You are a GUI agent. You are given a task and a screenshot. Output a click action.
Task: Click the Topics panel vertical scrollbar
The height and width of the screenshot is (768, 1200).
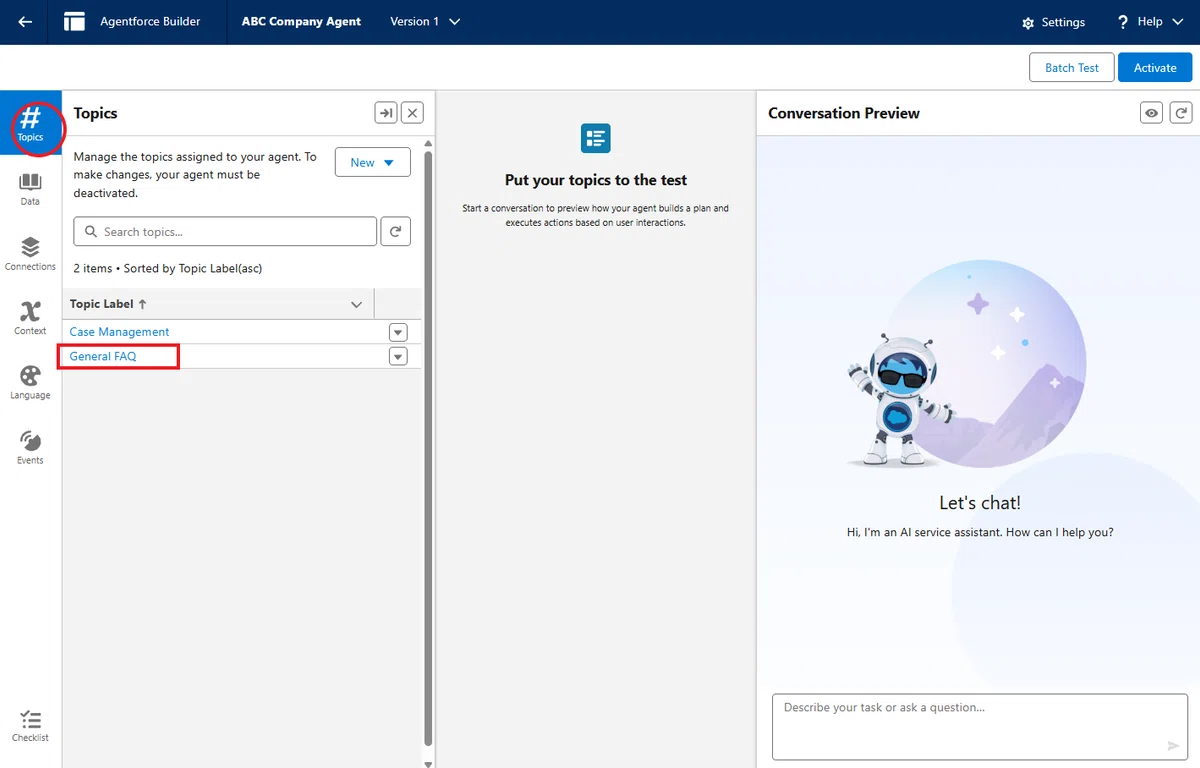pos(429,447)
